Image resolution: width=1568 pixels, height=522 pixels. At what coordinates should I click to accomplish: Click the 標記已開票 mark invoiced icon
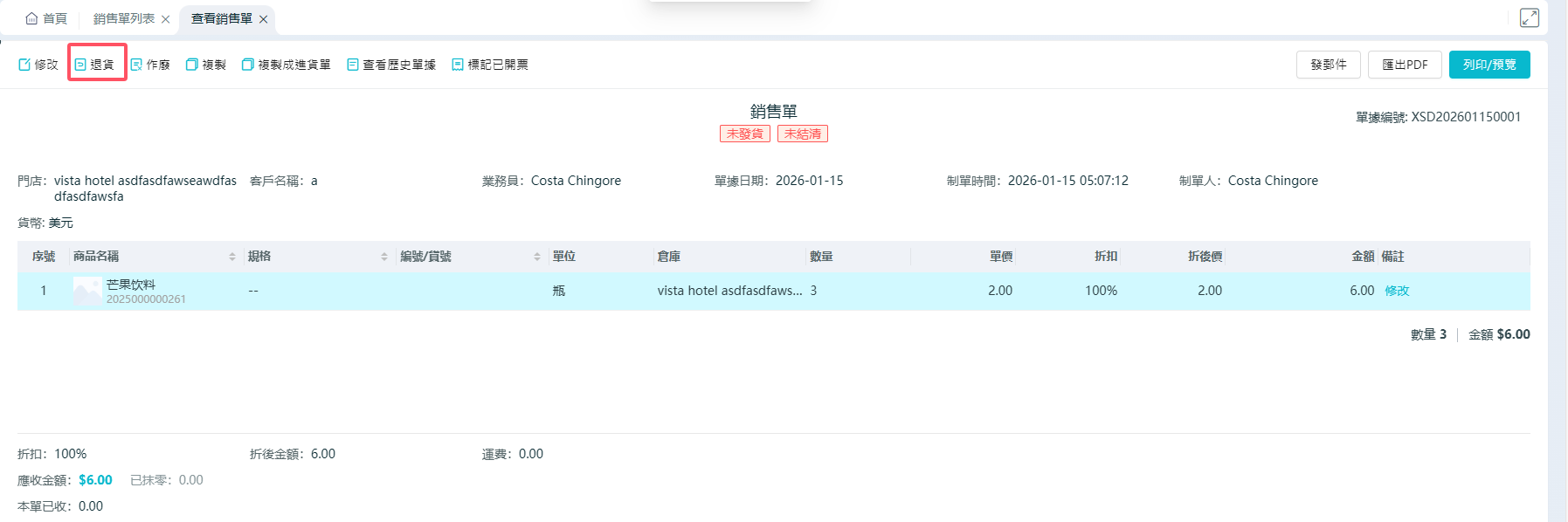[x=458, y=65]
